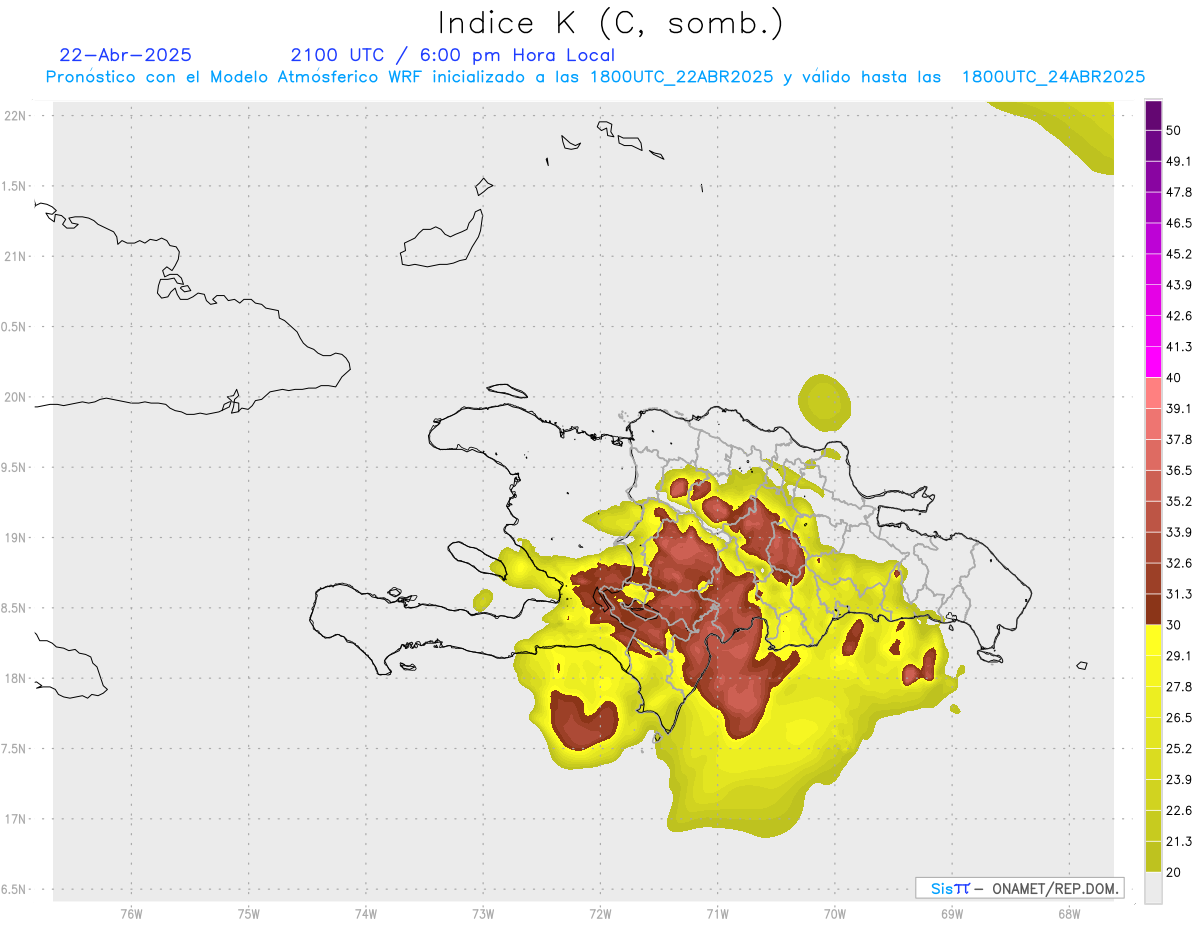The width and height of the screenshot is (1200, 927).
Task: Click the legend value '49.1'
Action: tap(1179, 161)
